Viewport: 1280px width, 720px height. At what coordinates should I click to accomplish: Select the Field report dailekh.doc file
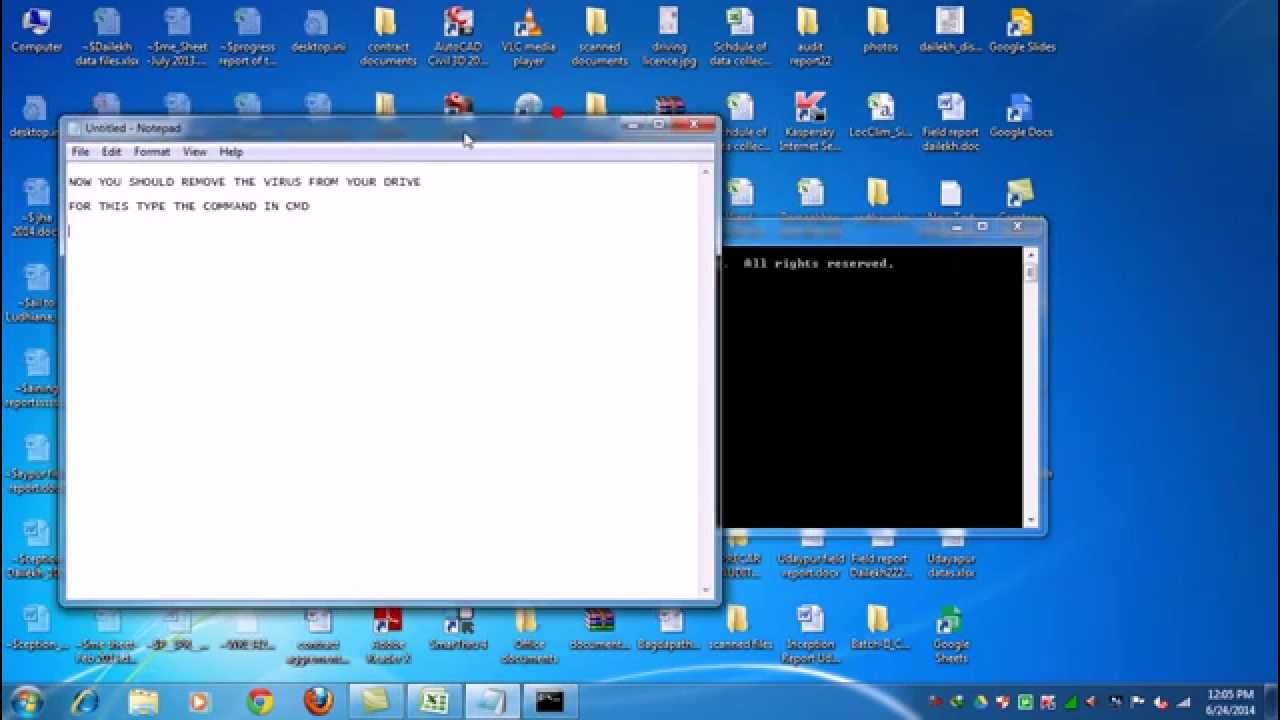[950, 122]
